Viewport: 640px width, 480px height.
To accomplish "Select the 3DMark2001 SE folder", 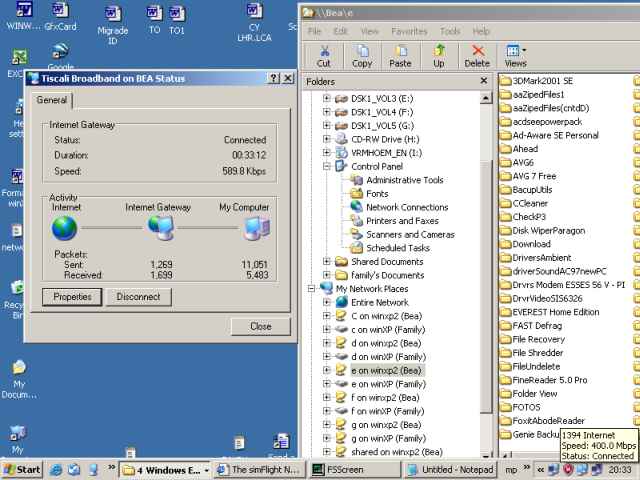I will [540, 80].
